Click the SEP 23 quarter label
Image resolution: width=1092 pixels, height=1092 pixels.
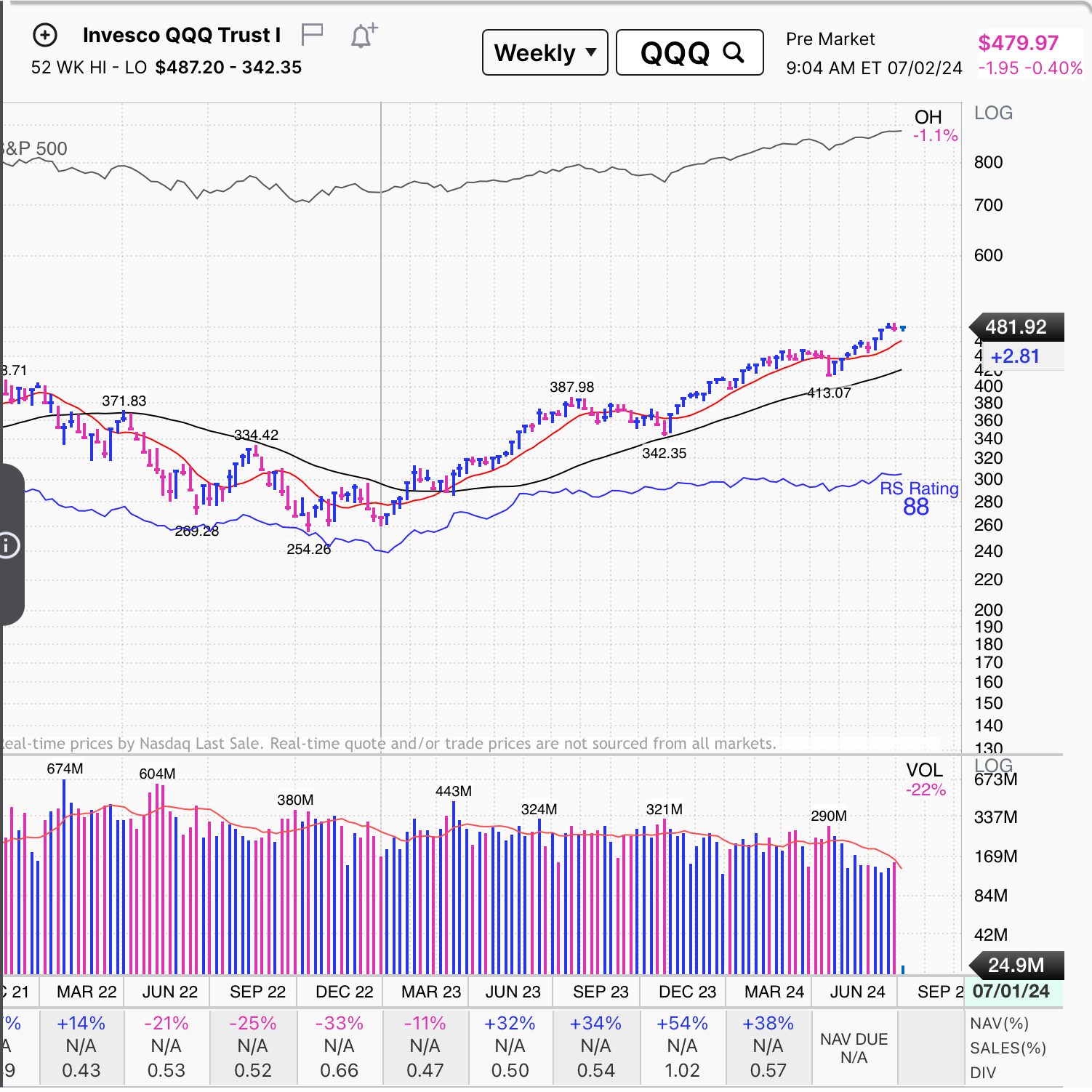601,992
